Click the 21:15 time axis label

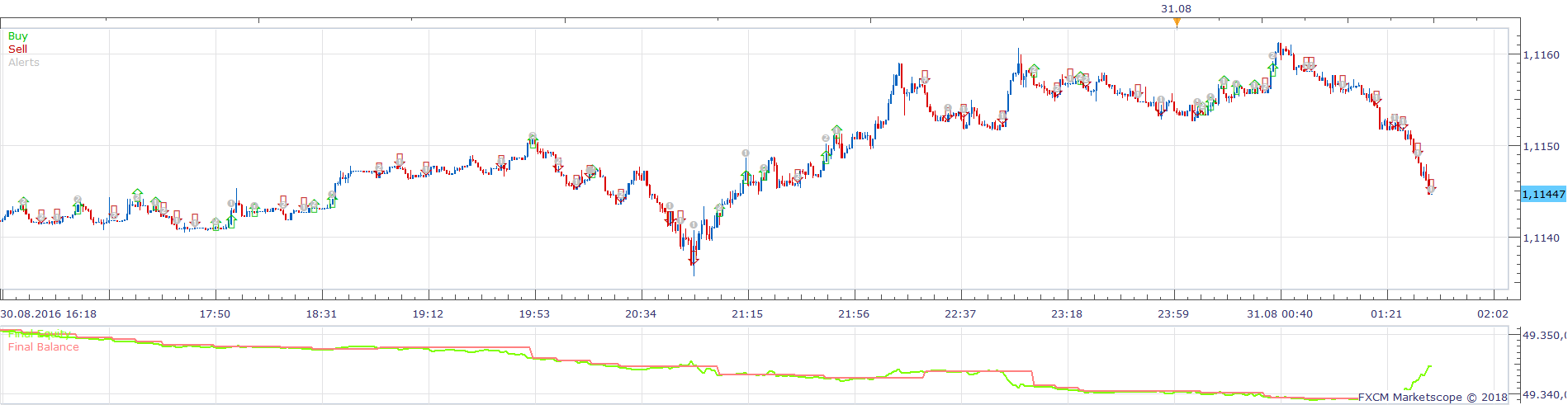pyautogui.click(x=747, y=314)
